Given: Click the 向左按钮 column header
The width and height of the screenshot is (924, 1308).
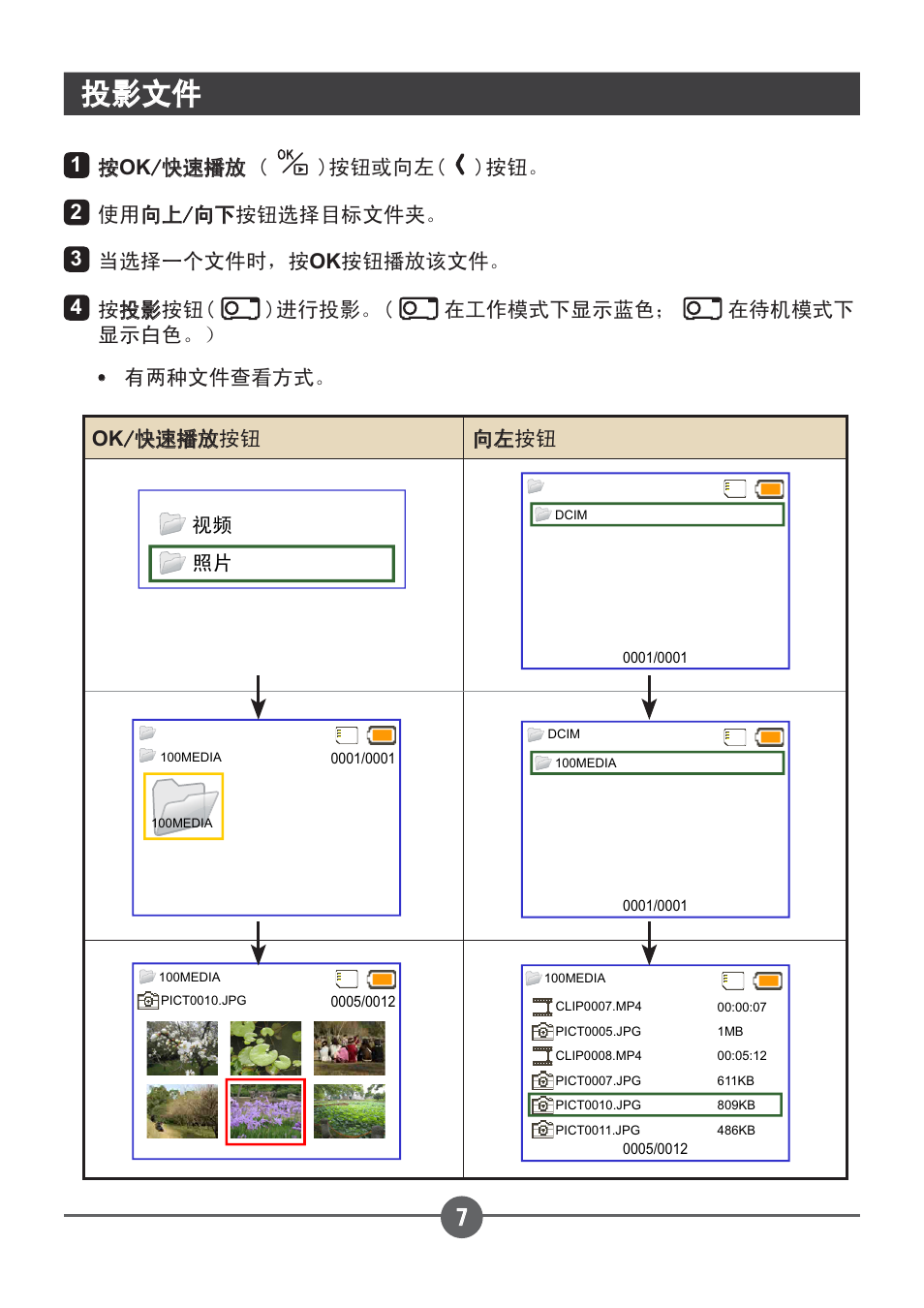Looking at the screenshot, I should [x=514, y=439].
